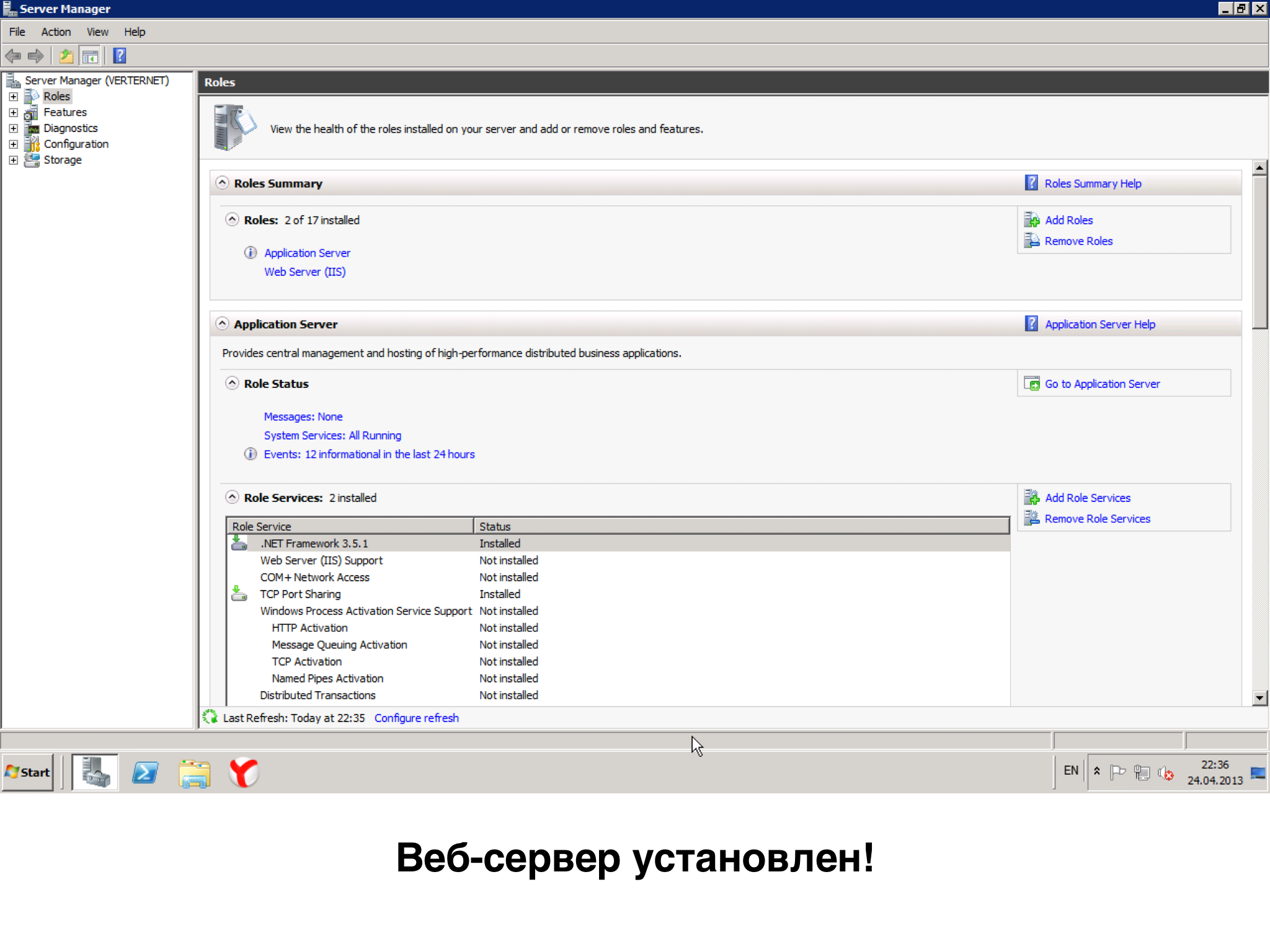Select the Web Server (IIS) Support row
The width and height of the screenshot is (1270, 952).
click(x=618, y=560)
